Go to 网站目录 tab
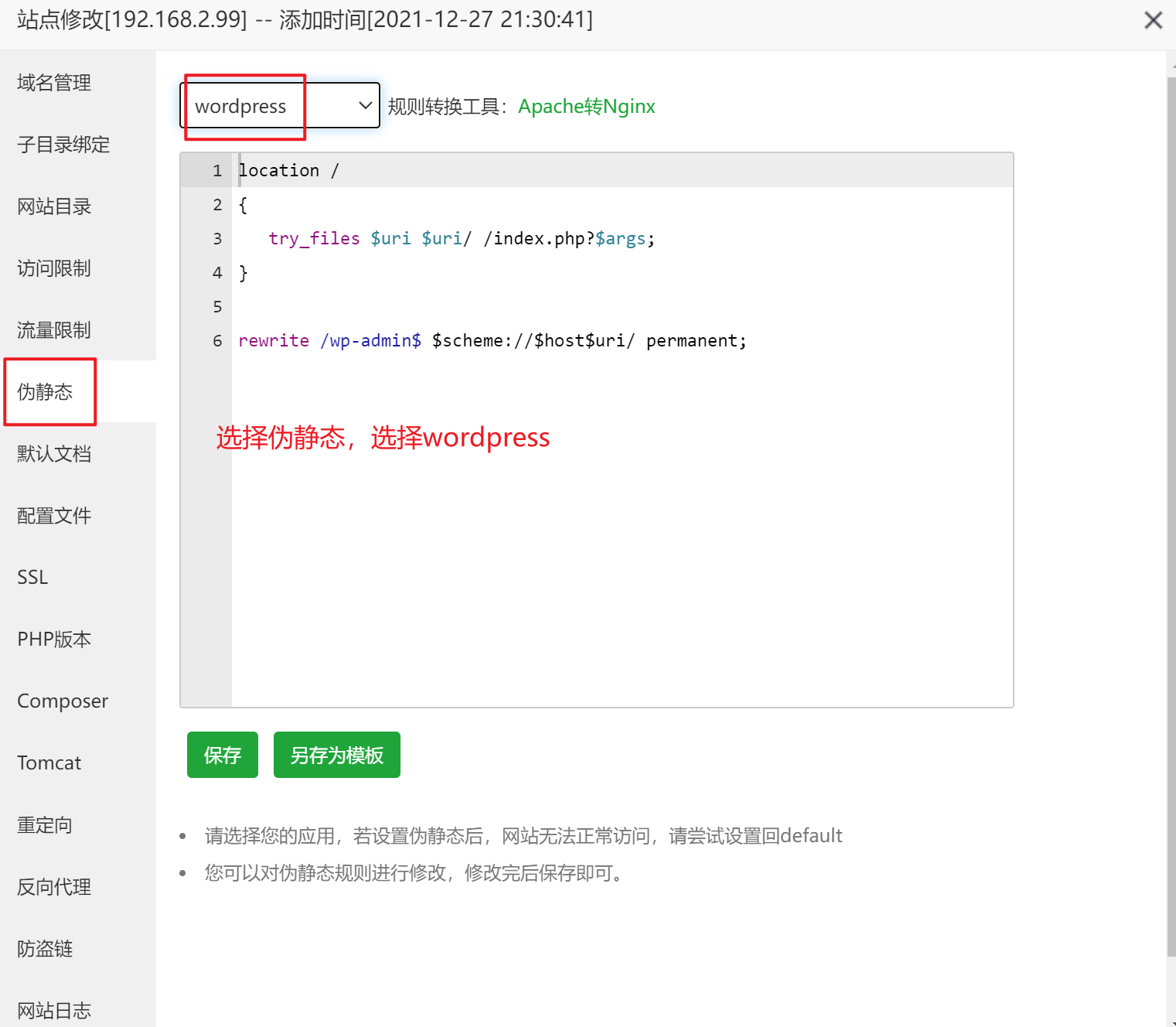The image size is (1176, 1027). [x=78, y=206]
